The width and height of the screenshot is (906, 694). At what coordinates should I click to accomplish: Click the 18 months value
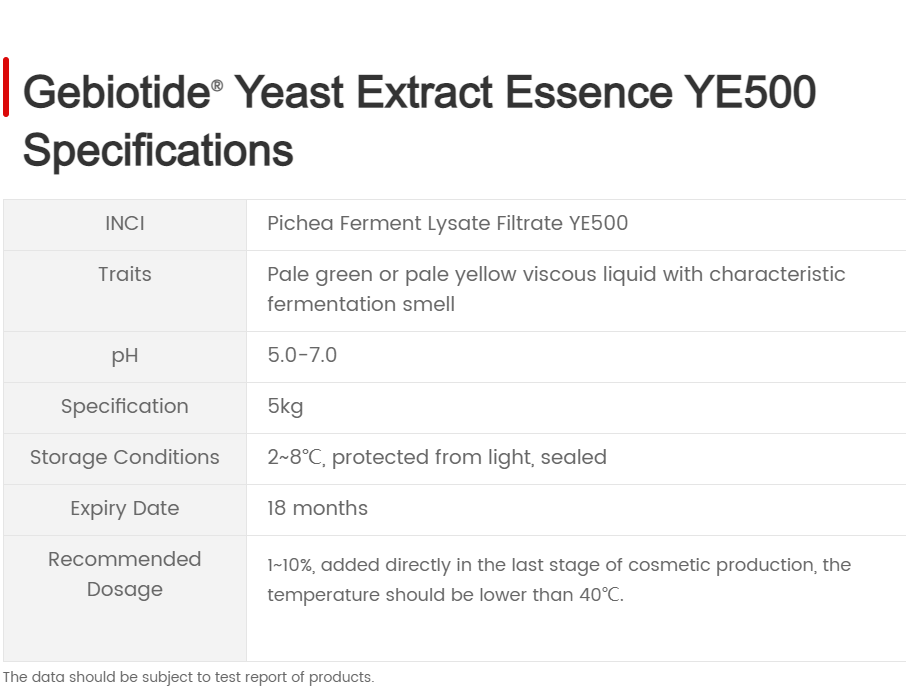click(x=317, y=508)
